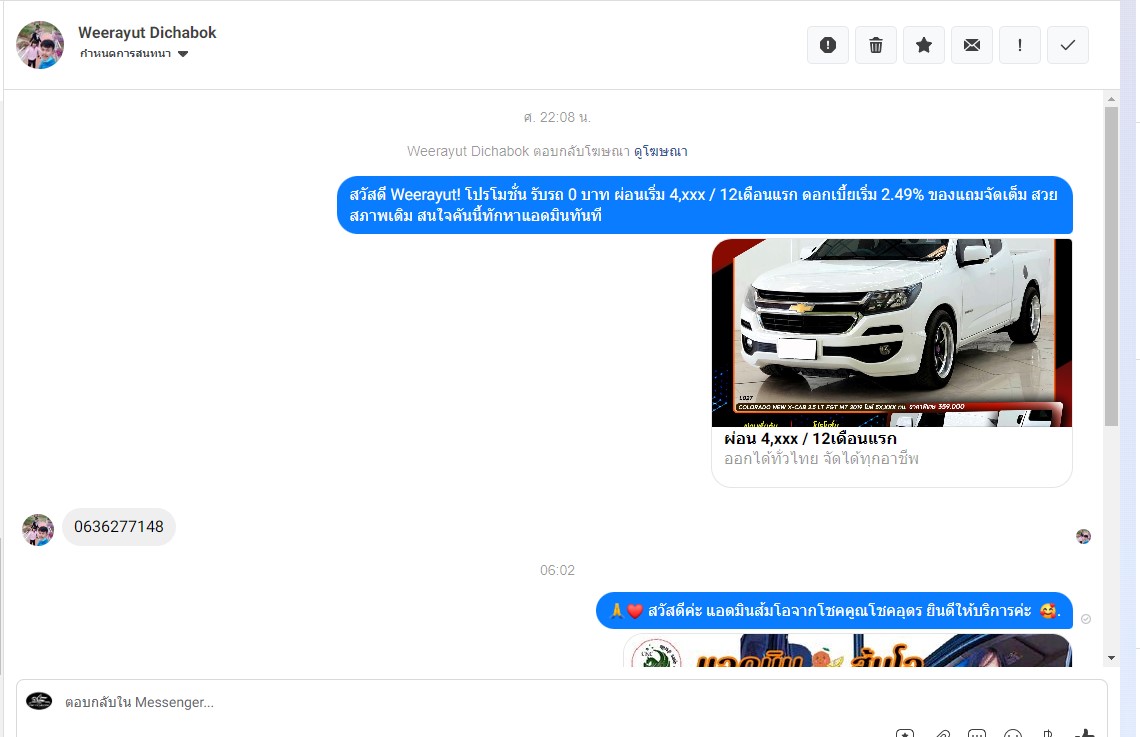Open the white Chevrolet truck ad image
1140x737 pixels.
[891, 332]
